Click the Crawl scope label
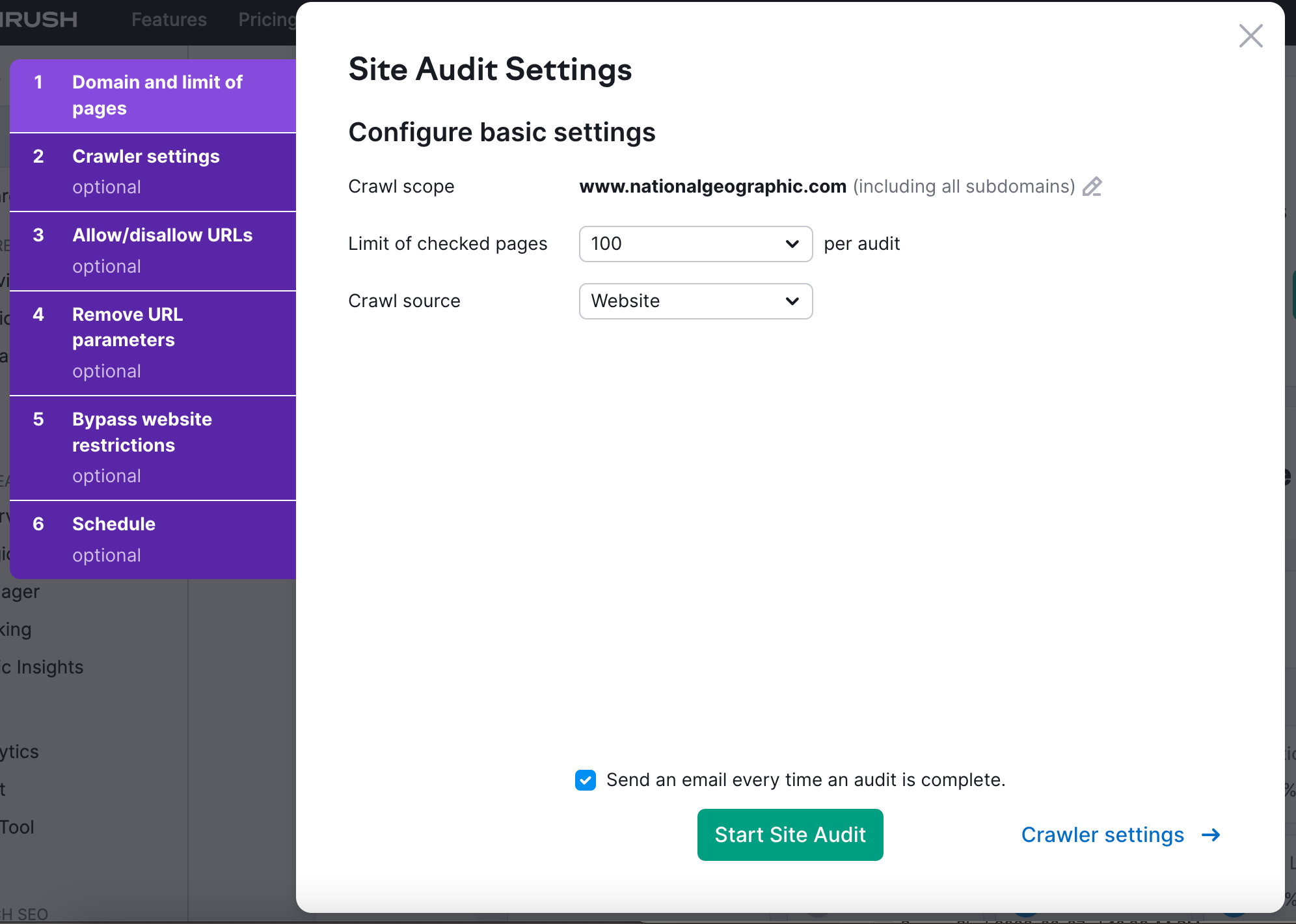This screenshot has height=924, width=1296. pyautogui.click(x=401, y=187)
